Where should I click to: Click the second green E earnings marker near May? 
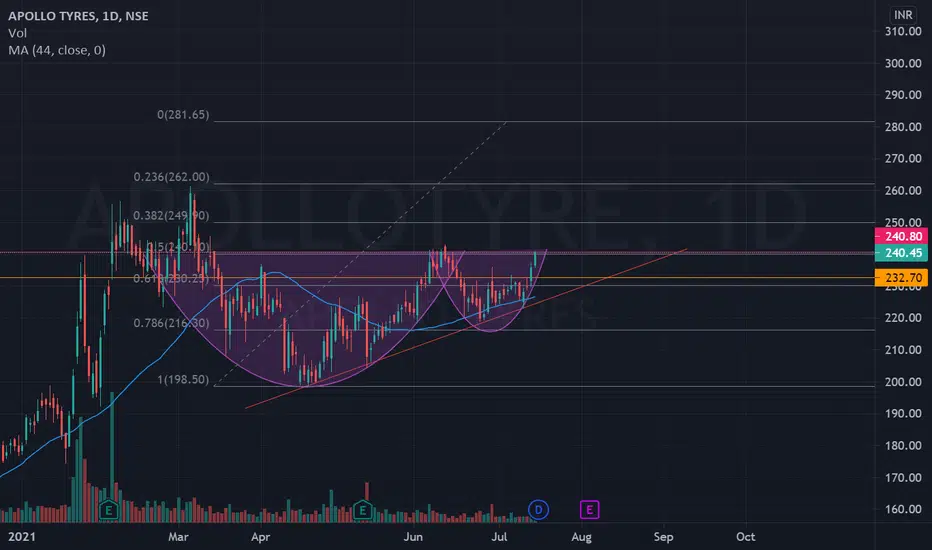[x=363, y=510]
